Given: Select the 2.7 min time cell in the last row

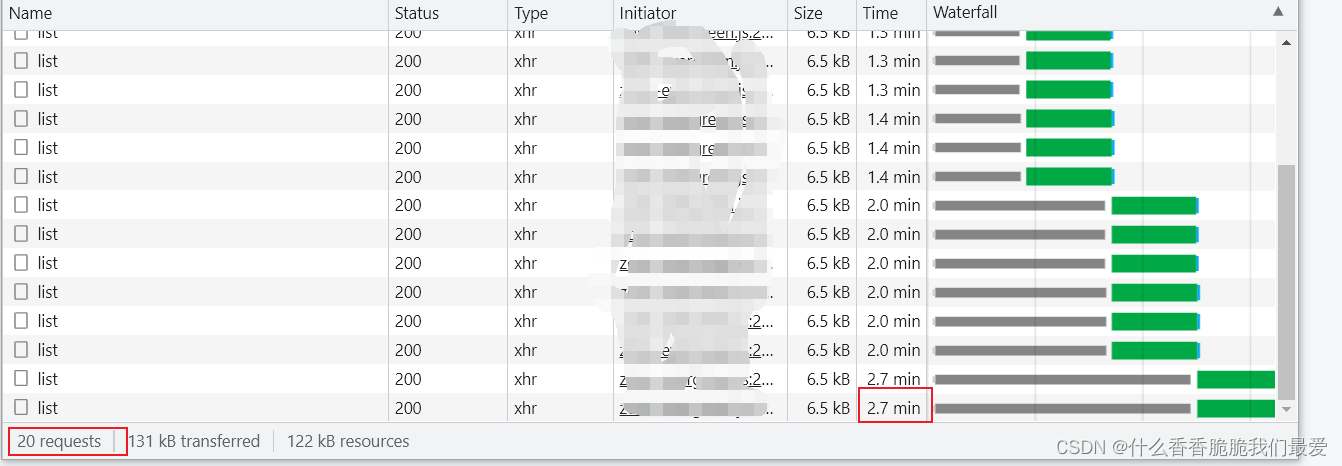Looking at the screenshot, I should click(x=893, y=408).
